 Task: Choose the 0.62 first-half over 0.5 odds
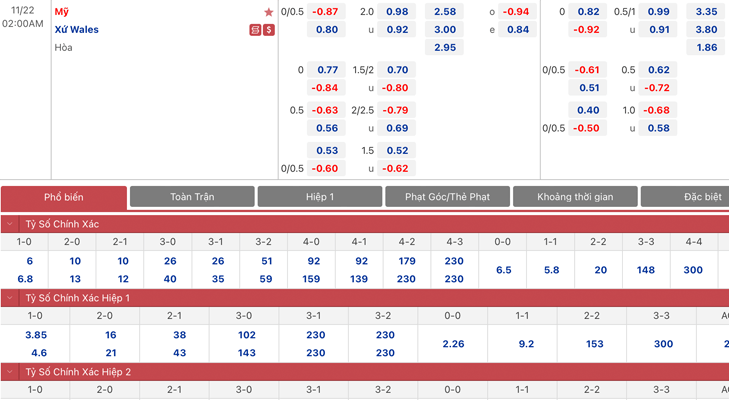coord(658,70)
